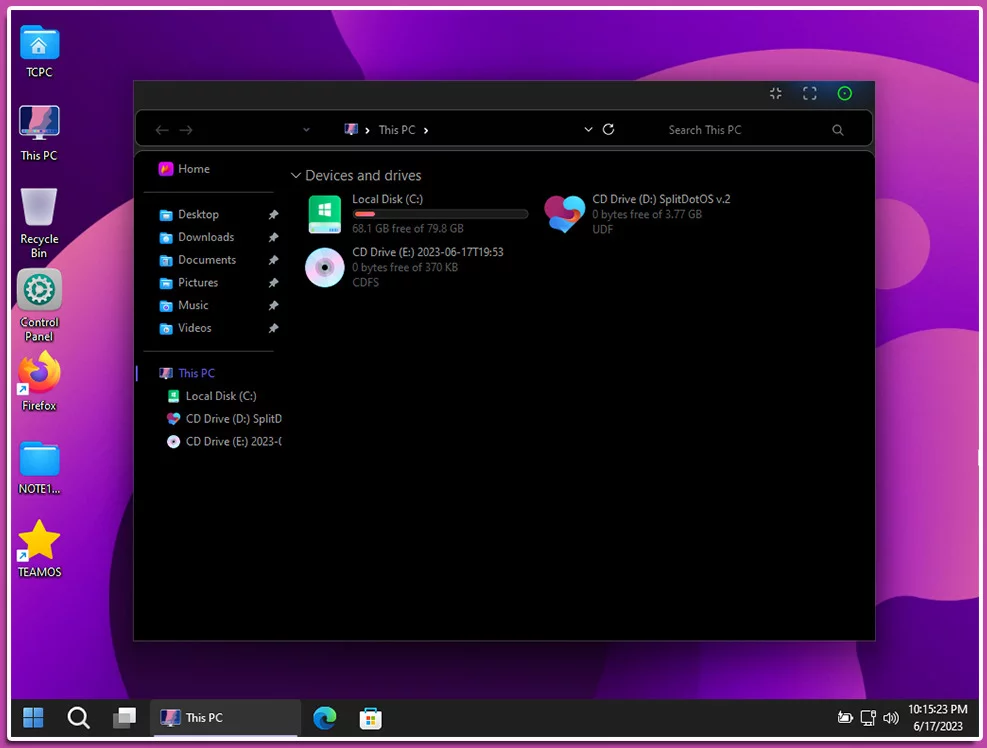The image size is (987, 748).
Task: Open Pictures quick access folder
Action: click(188, 283)
